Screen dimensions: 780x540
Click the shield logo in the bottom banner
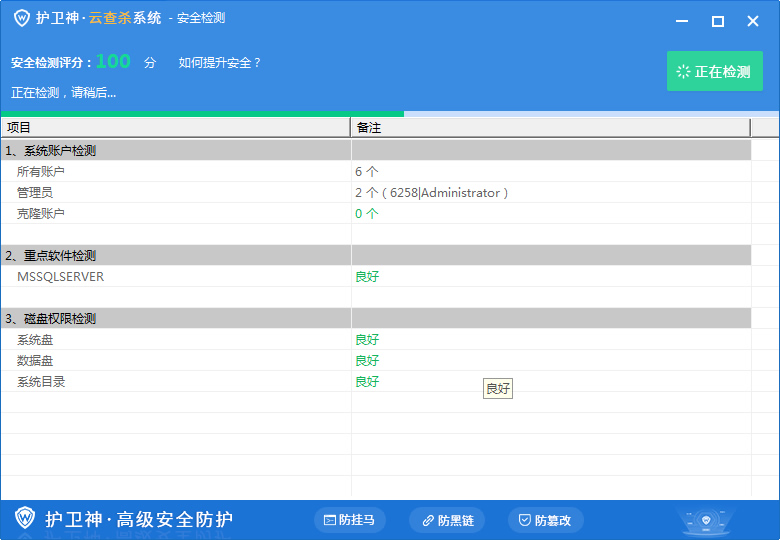[x=25, y=519]
